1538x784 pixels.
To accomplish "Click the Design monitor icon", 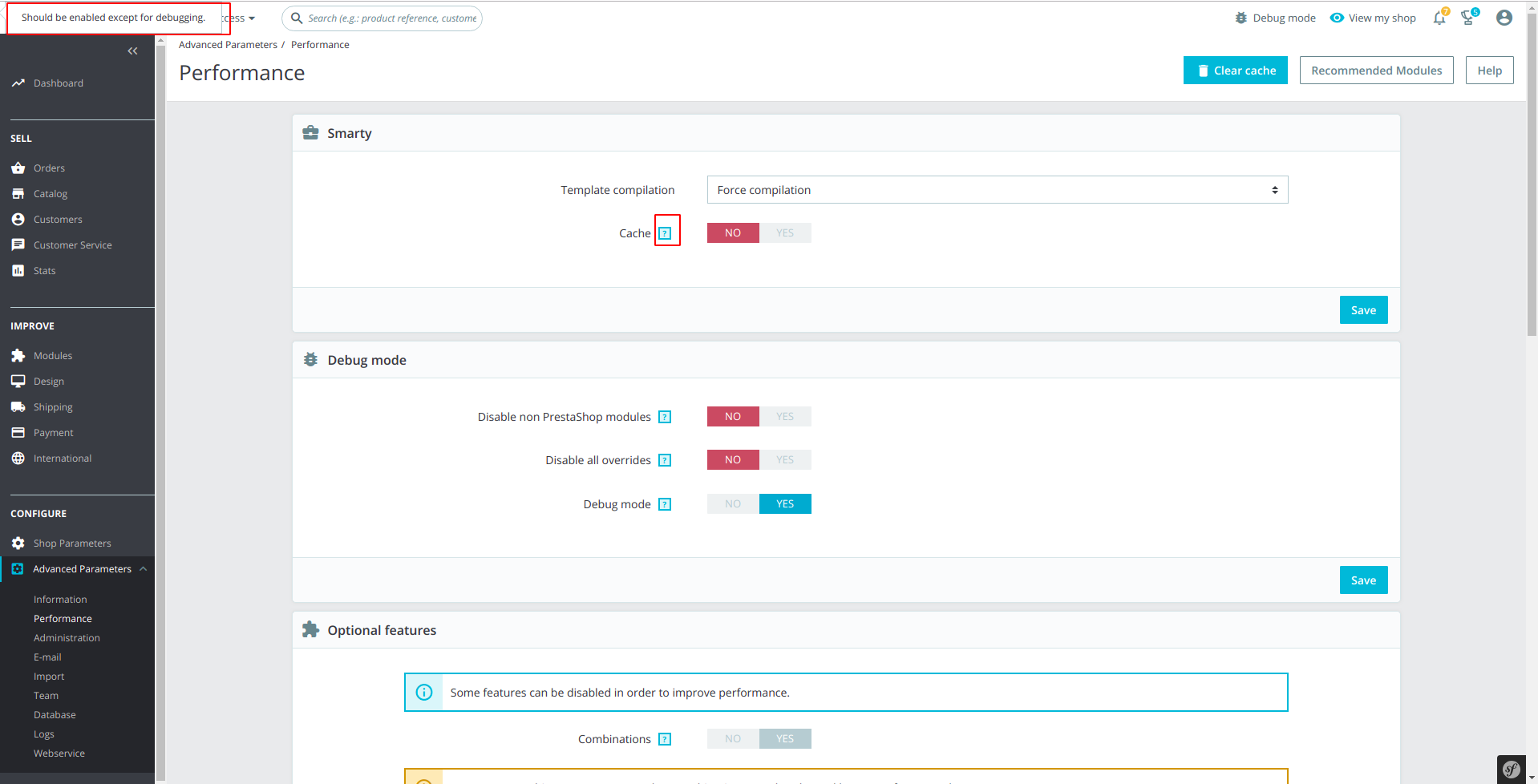I will (18, 382).
